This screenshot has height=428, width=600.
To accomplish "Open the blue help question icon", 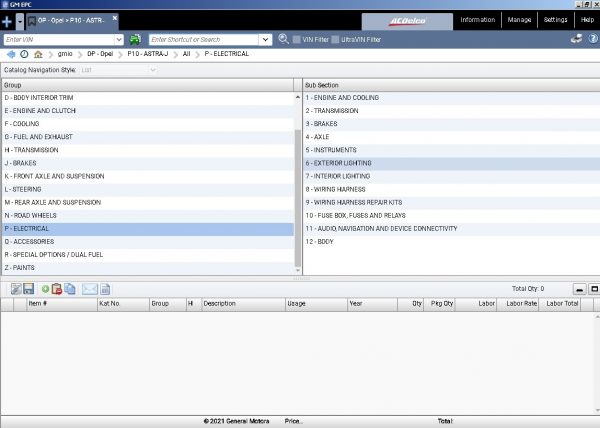I will point(593,39).
